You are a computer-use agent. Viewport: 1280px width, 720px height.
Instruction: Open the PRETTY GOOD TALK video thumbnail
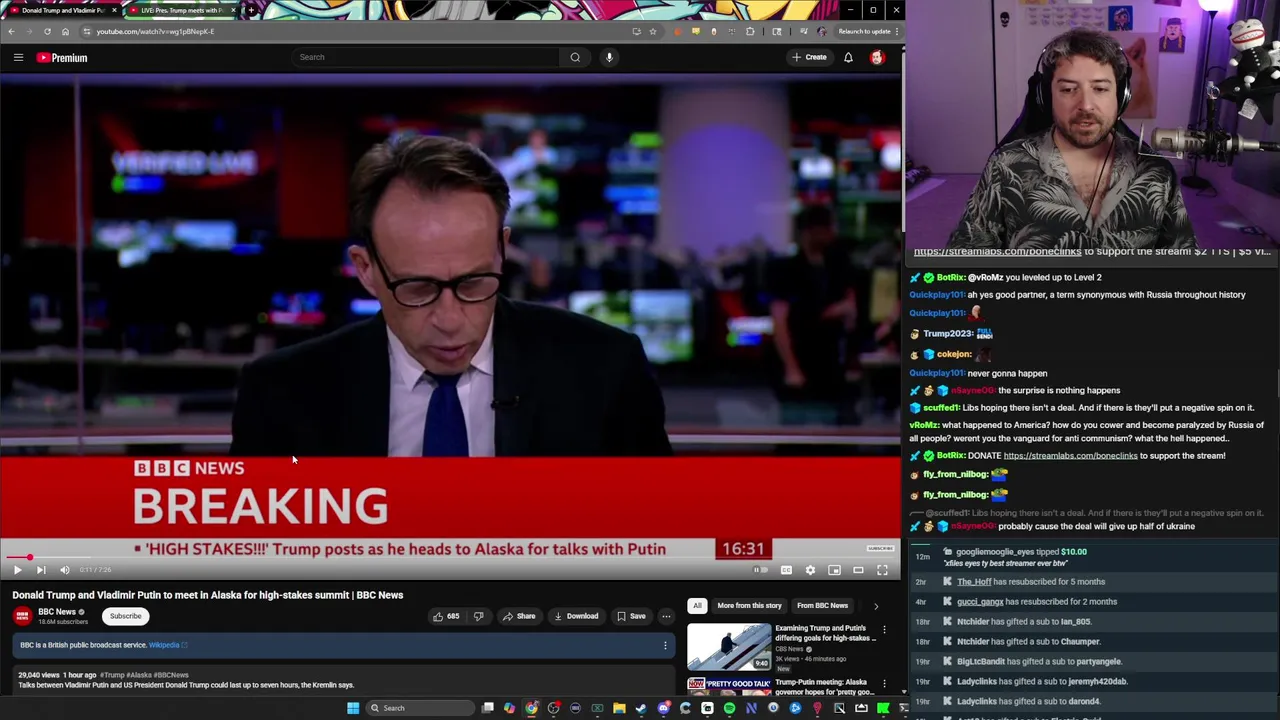(x=729, y=686)
